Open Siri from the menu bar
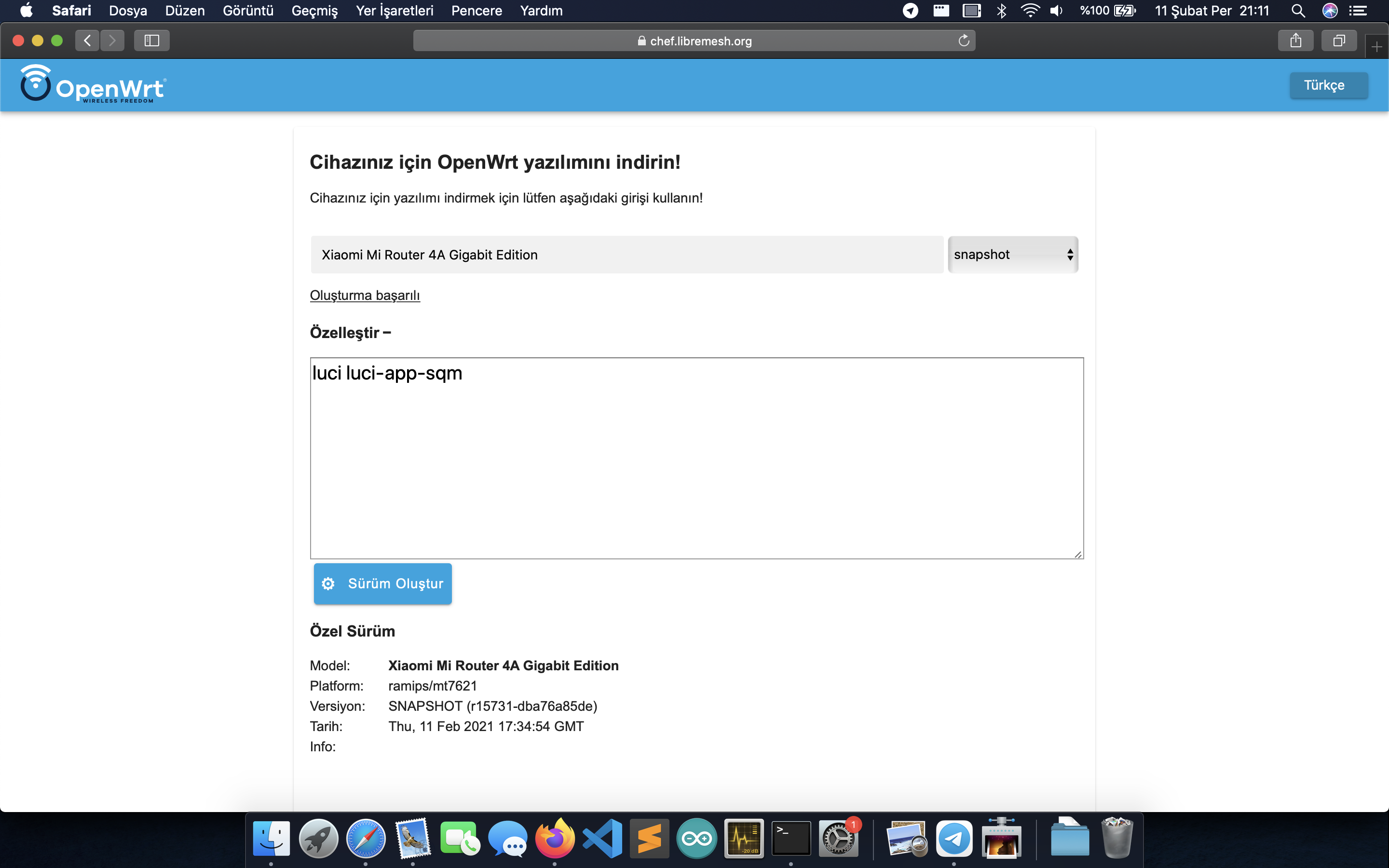The image size is (1389, 868). pos(1329,10)
